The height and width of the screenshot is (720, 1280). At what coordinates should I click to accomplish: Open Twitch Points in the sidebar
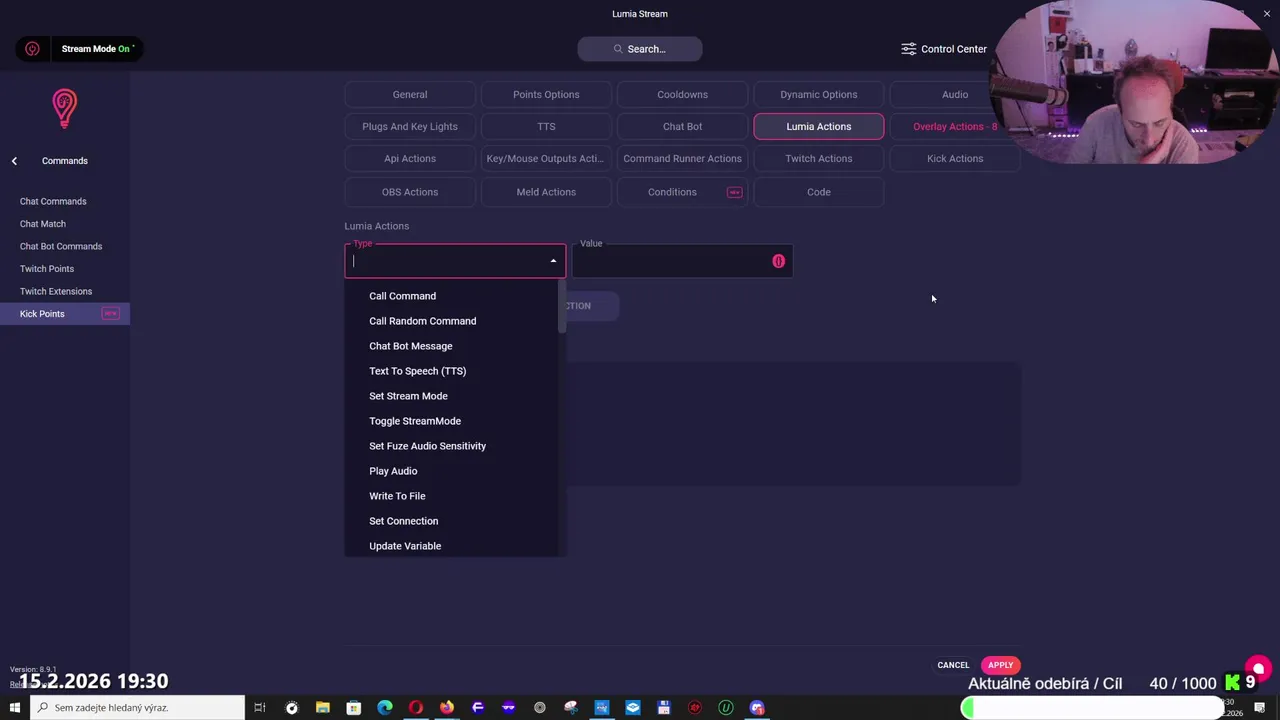point(47,269)
